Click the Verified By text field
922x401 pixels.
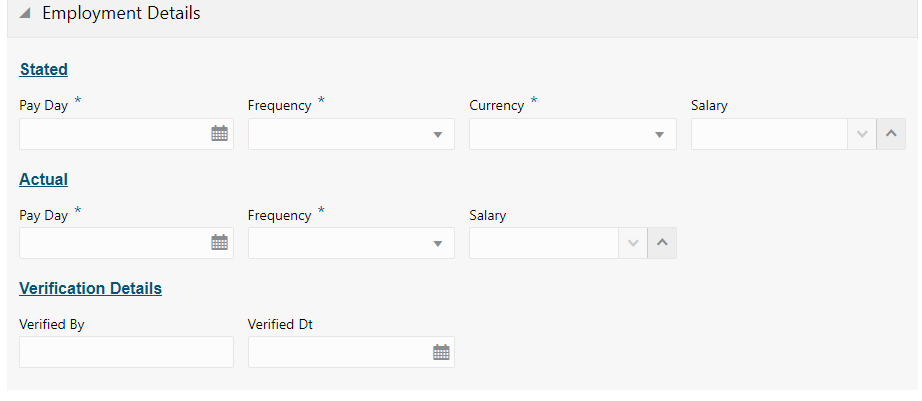click(126, 352)
